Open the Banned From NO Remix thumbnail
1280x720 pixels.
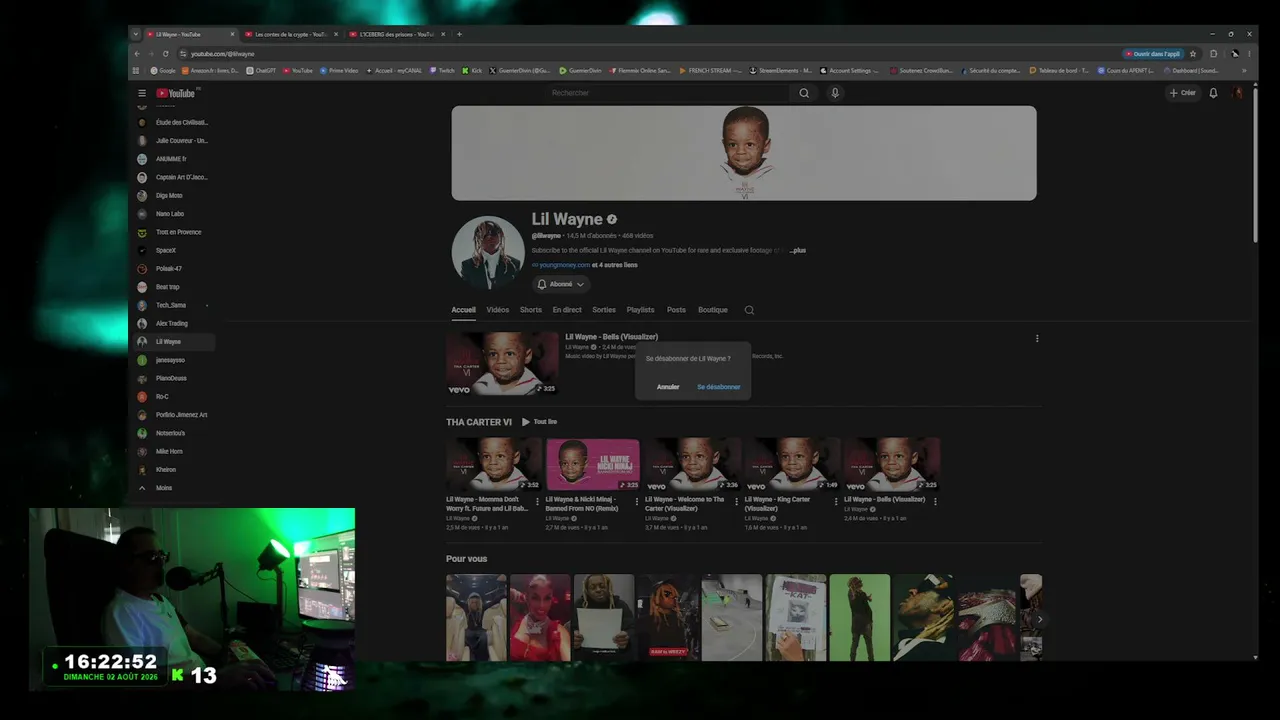click(x=592, y=464)
